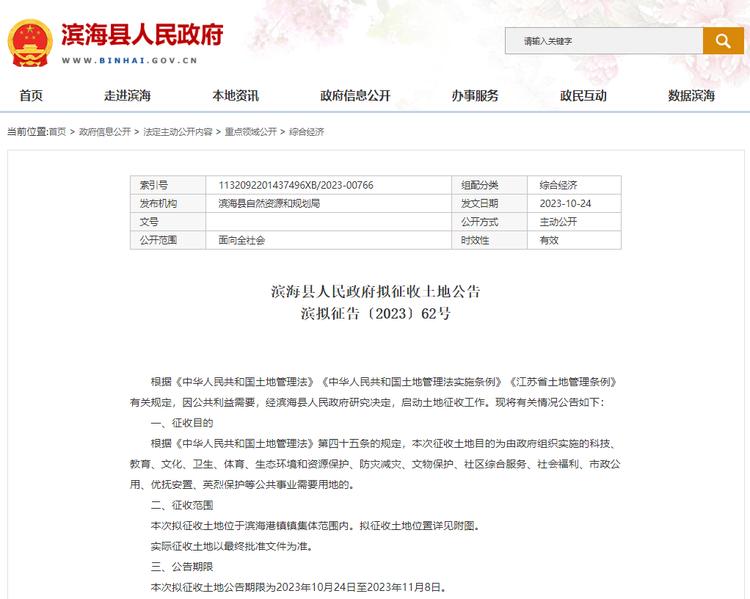The width and height of the screenshot is (750, 599).
Task: Open the 重点领域公开 breadcrumb link
Action: point(251,132)
